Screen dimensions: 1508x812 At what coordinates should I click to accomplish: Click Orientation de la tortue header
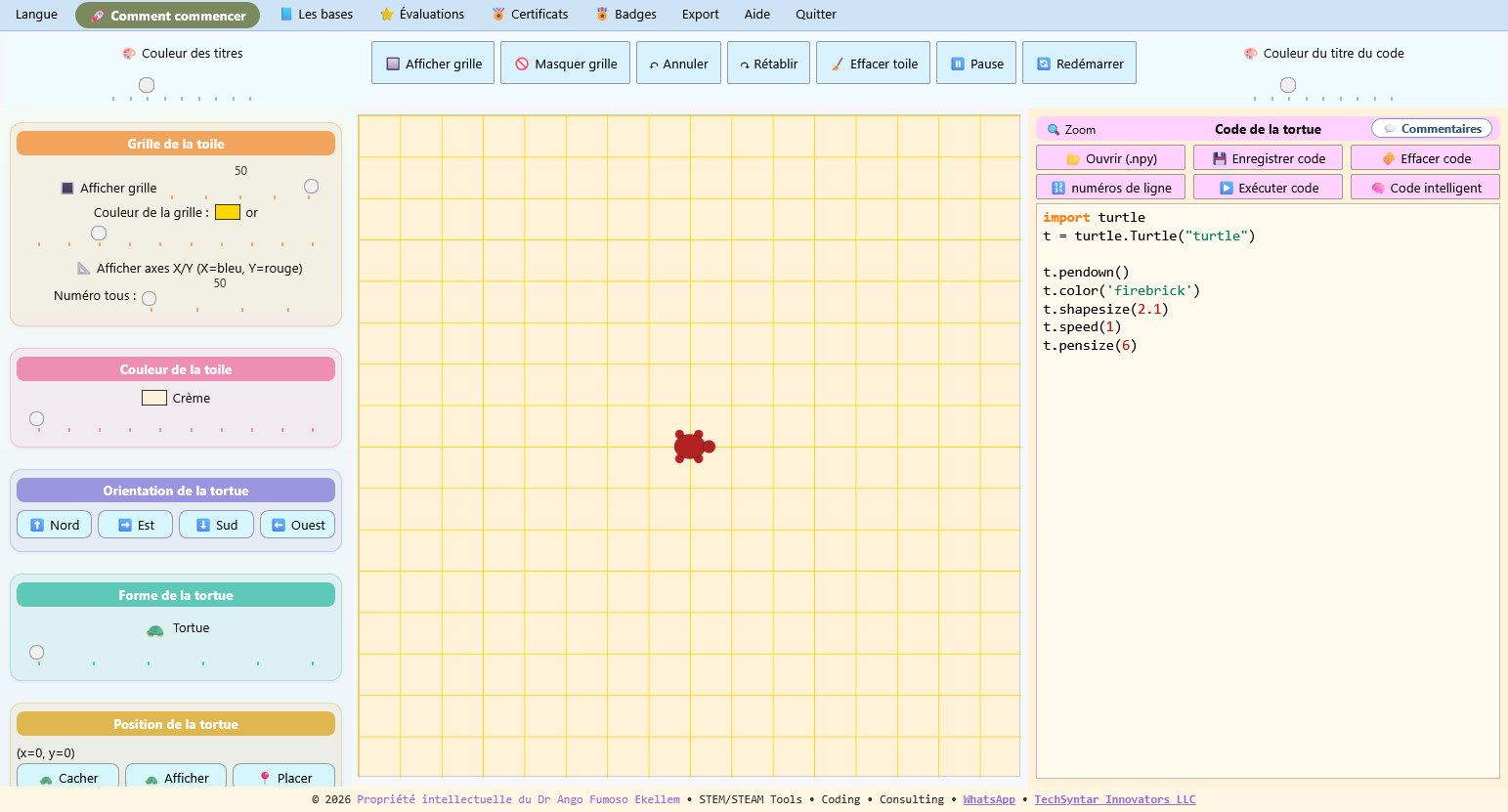coord(176,491)
